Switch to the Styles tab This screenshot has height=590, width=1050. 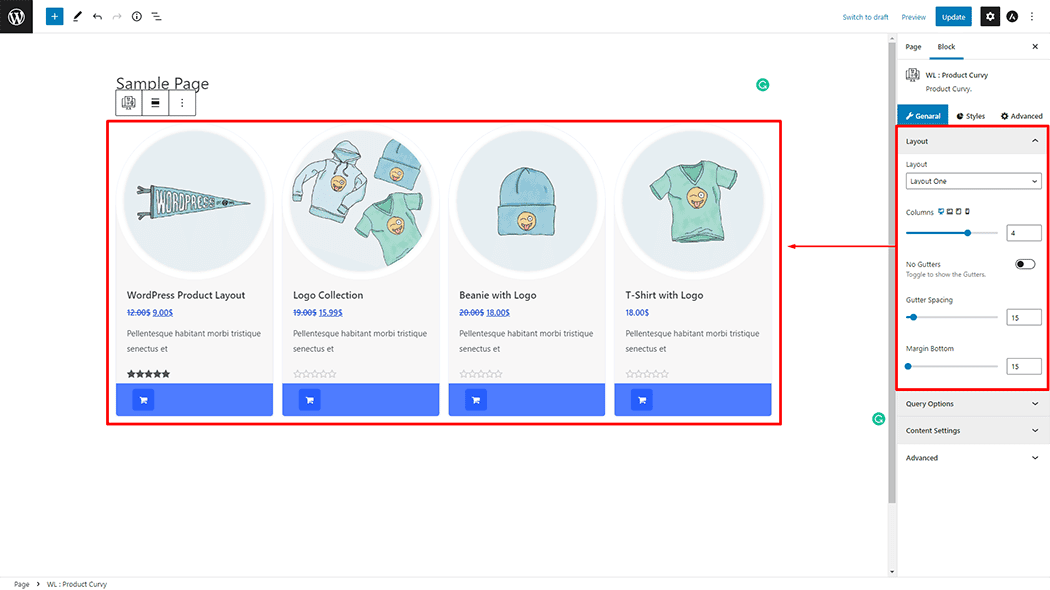coord(970,116)
